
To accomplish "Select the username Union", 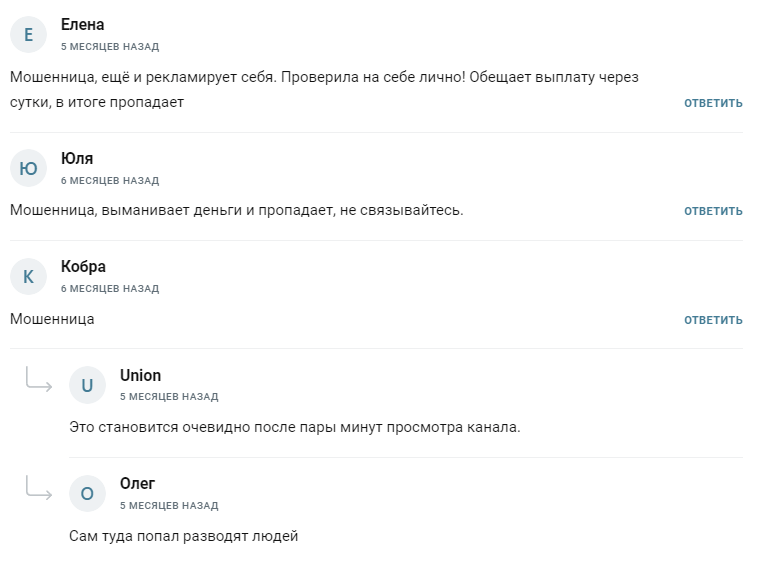I will (x=140, y=375).
